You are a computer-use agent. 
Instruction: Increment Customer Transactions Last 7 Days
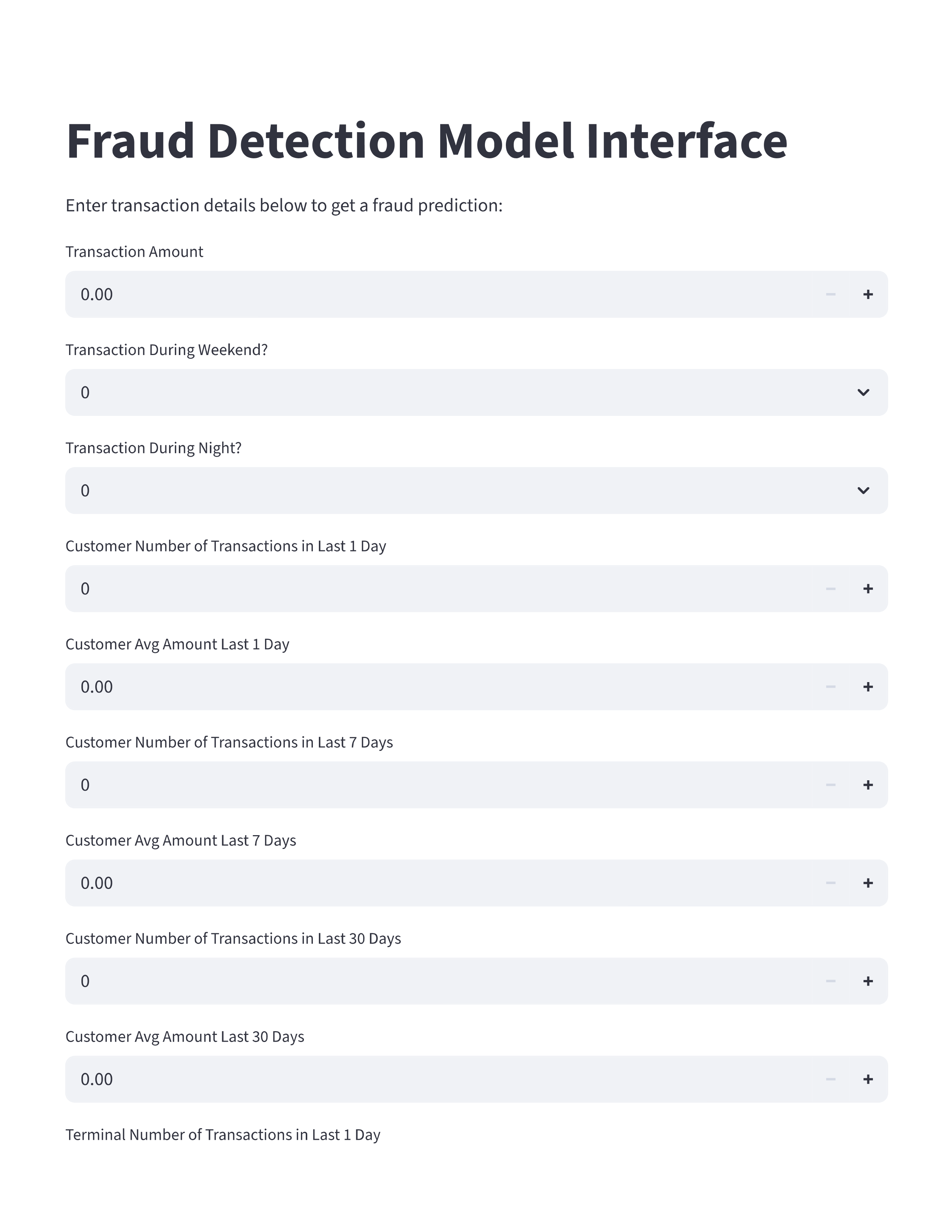tap(868, 785)
